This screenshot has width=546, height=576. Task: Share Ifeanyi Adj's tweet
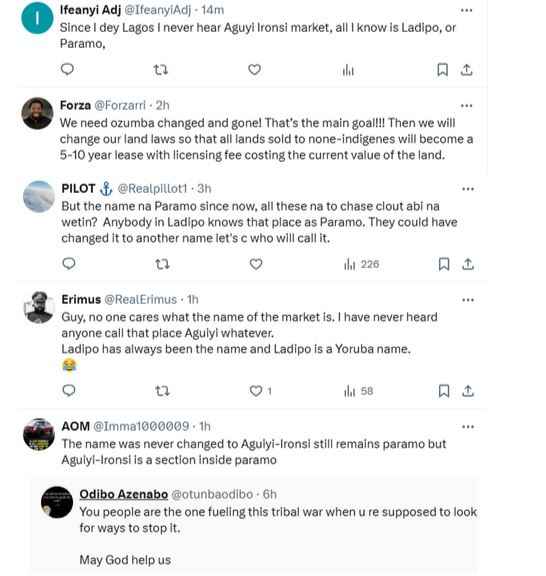(x=466, y=69)
